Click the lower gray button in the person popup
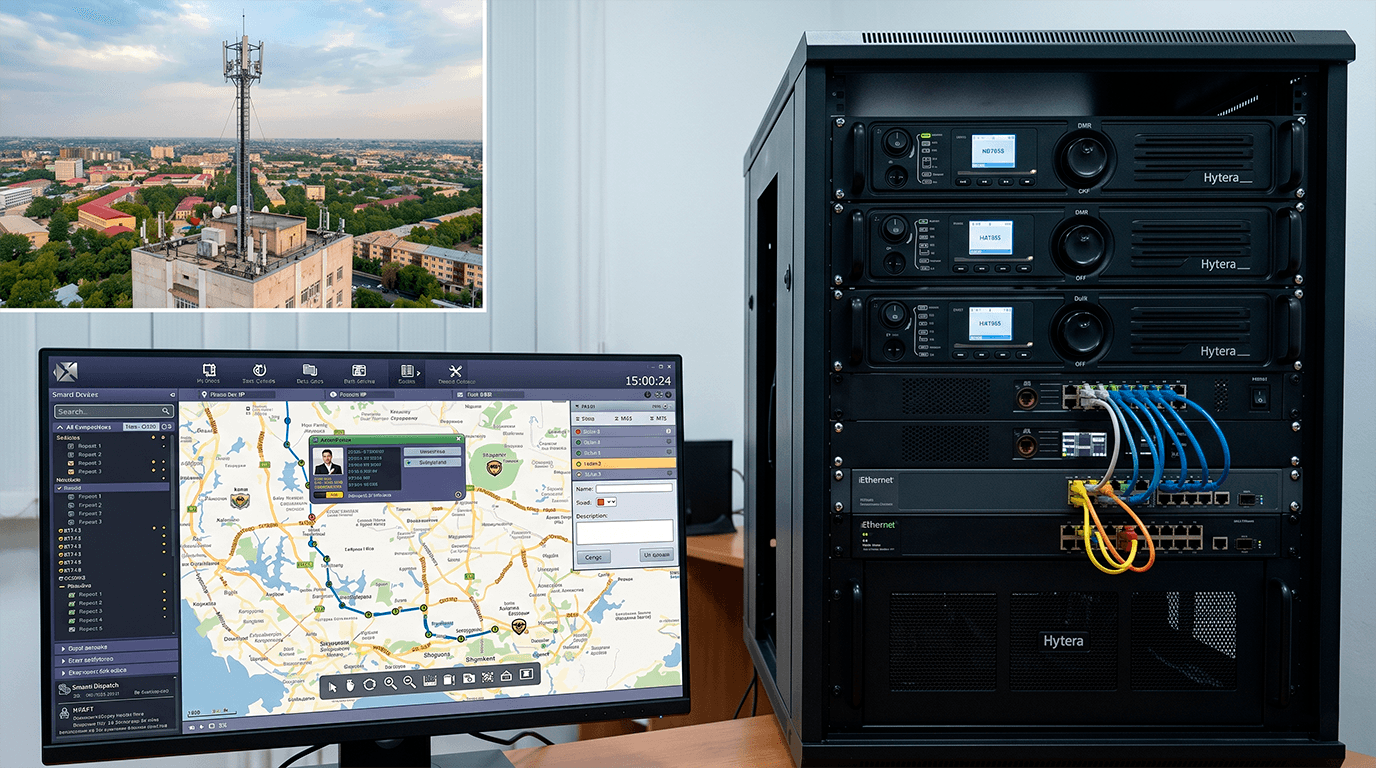Viewport: 1376px width, 768px height. (432, 462)
